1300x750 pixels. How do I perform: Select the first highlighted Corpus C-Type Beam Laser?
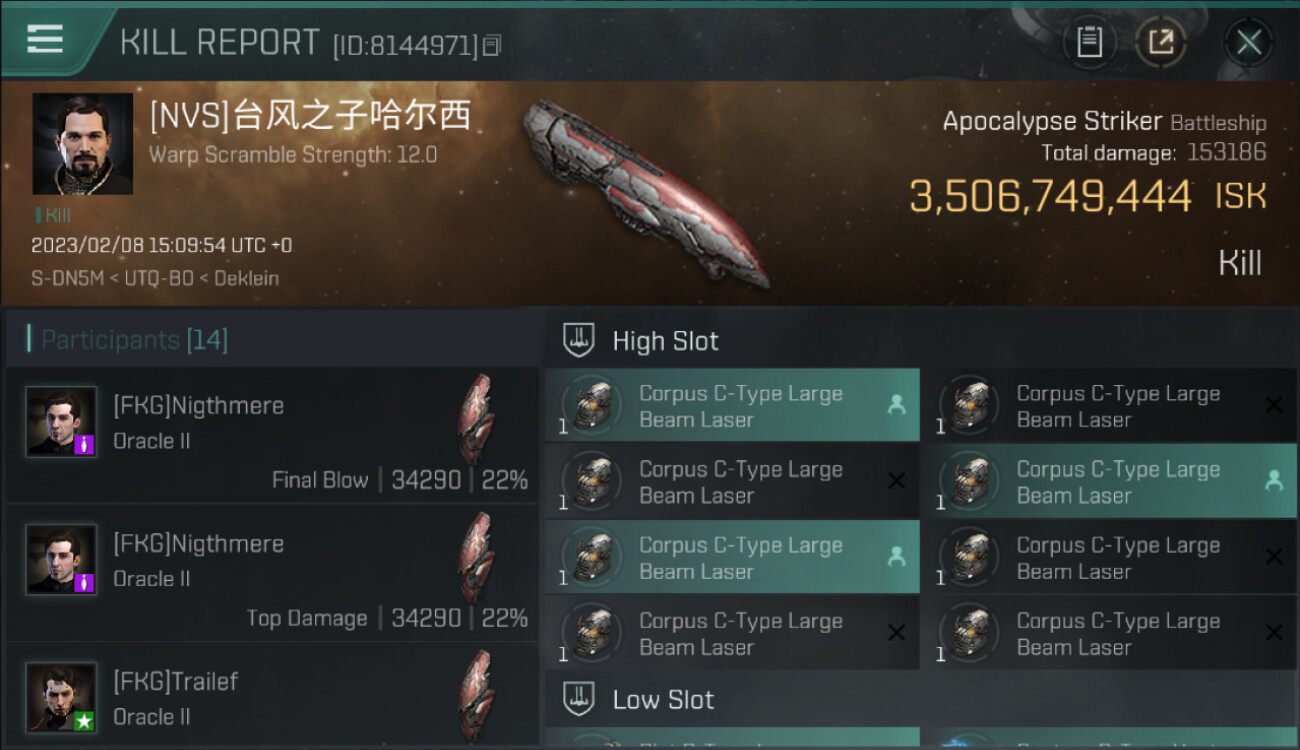pyautogui.click(x=732, y=406)
